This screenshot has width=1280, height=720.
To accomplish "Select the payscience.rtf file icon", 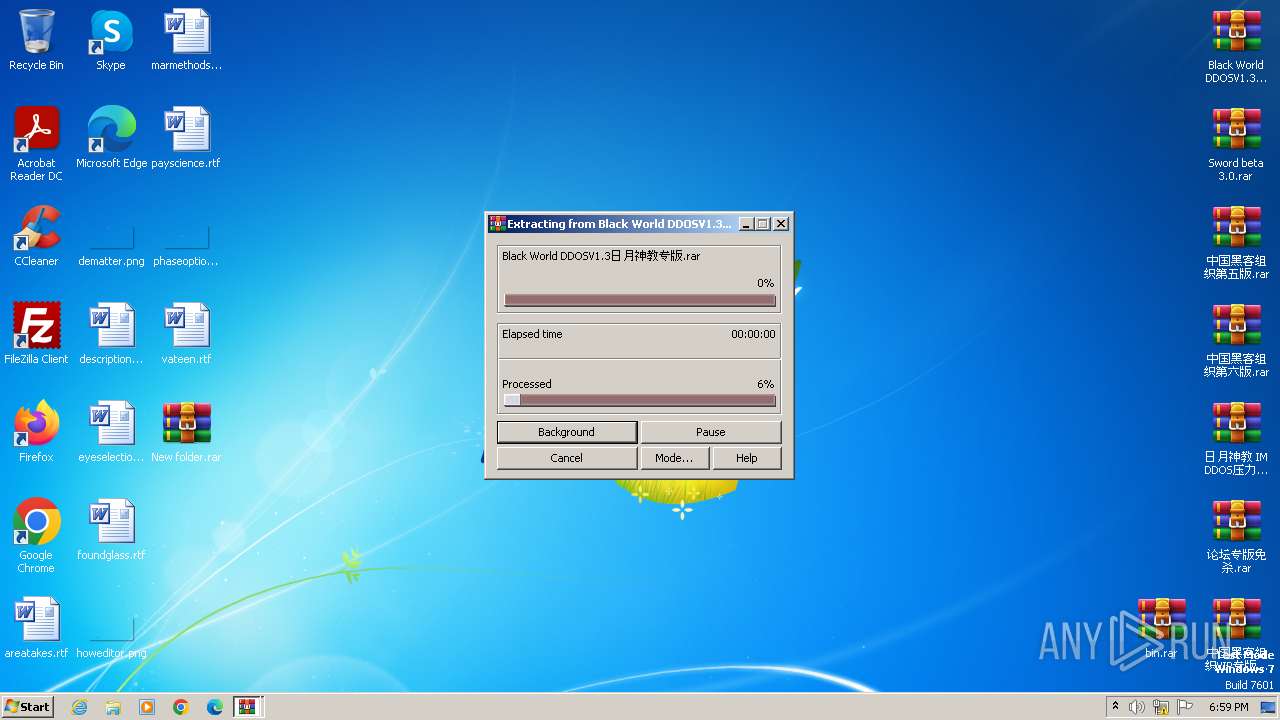I will 186,138.
